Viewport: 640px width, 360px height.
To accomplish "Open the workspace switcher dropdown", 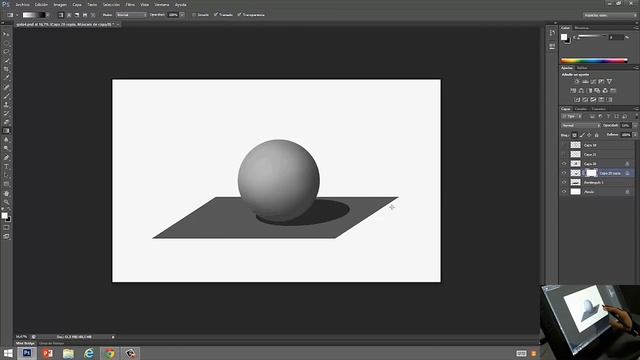I will coord(610,15).
